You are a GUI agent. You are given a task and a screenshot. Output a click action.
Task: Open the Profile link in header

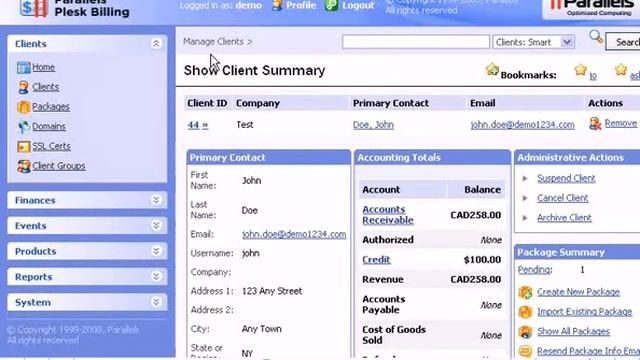(301, 5)
